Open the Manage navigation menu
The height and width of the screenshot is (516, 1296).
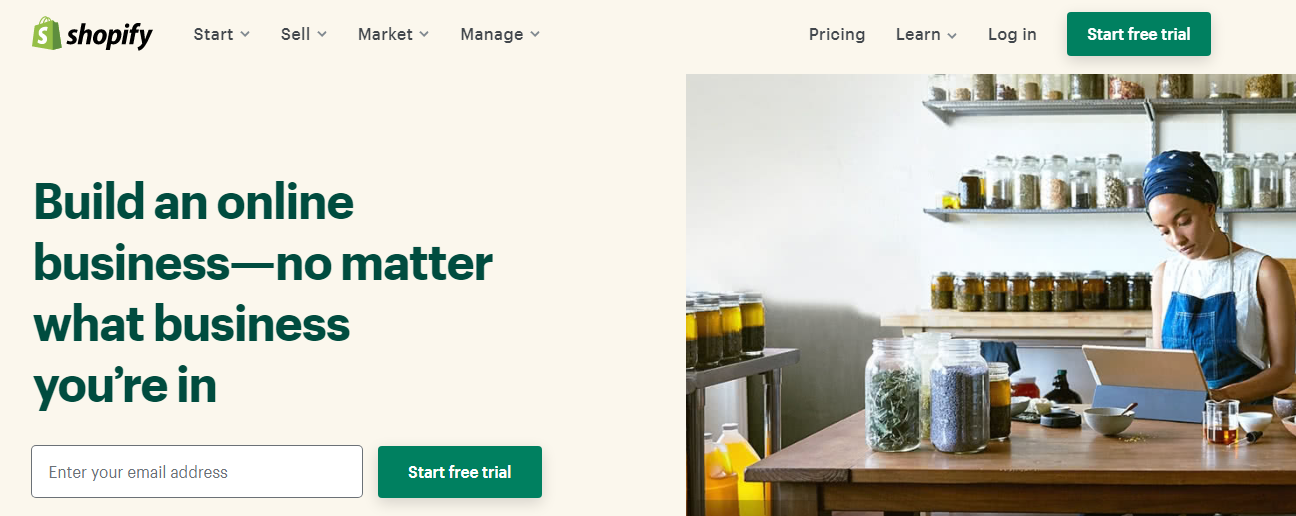500,34
